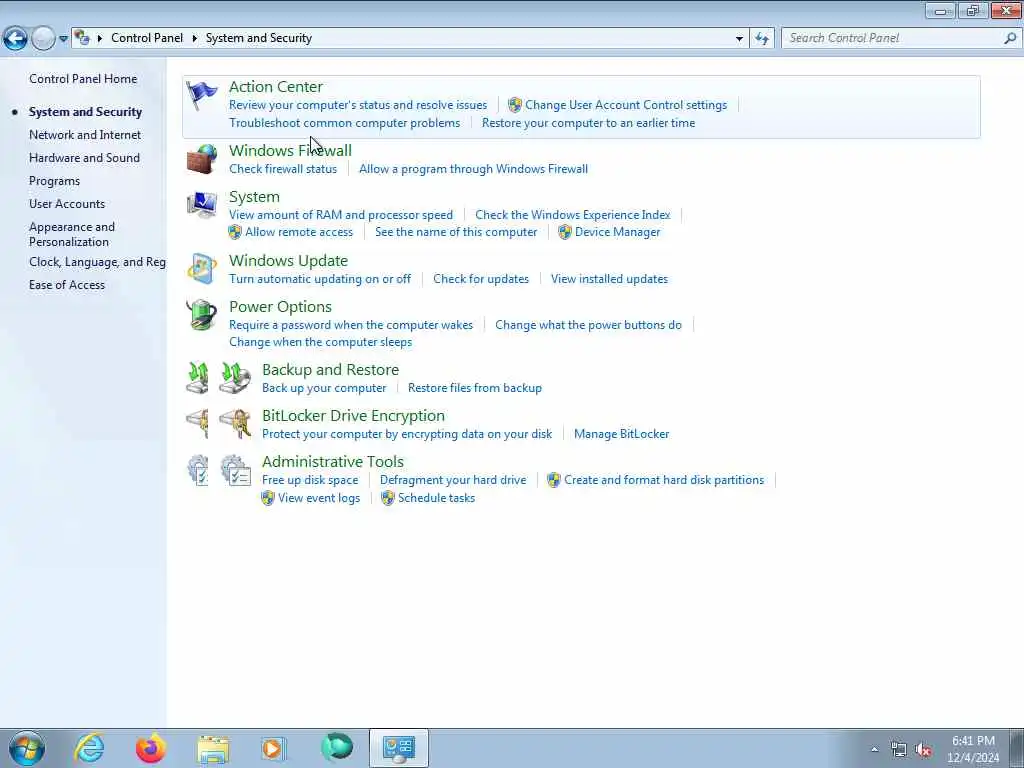This screenshot has height=768, width=1024.
Task: Click the Control Panel breadcrumb in address bar
Action: tap(147, 38)
